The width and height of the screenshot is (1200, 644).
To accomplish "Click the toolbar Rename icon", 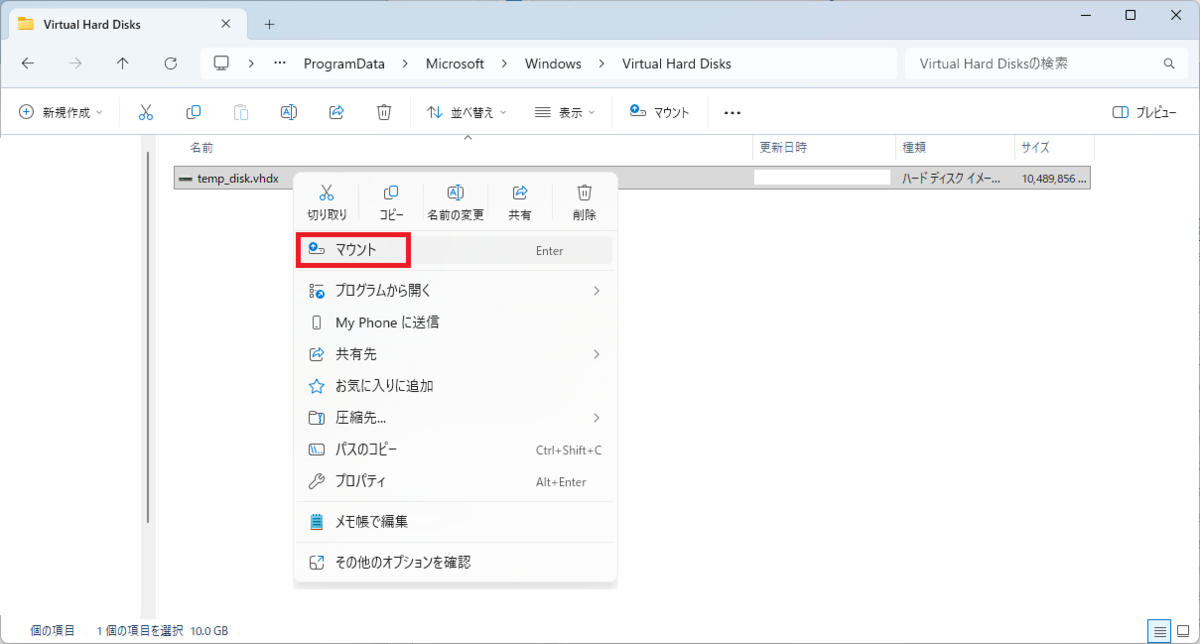I will [x=288, y=112].
